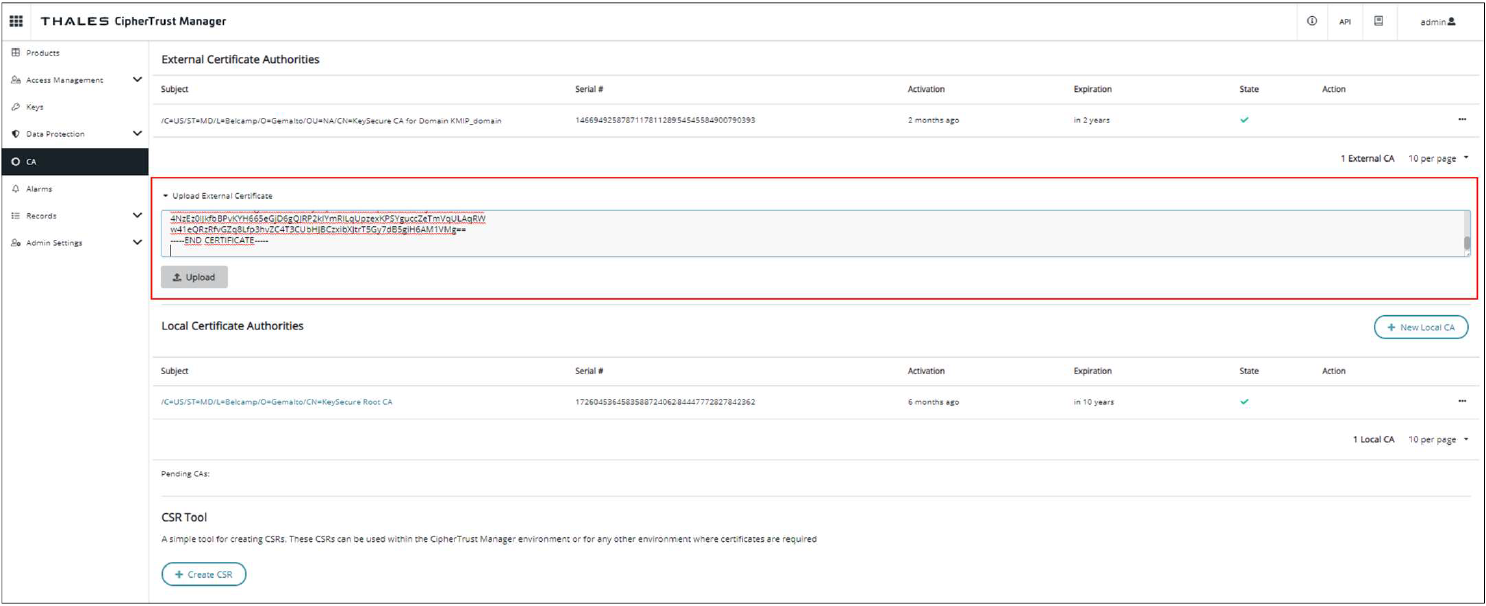Click inside the certificate text area
The height and width of the screenshot is (606, 1486).
pyautogui.click(x=815, y=233)
